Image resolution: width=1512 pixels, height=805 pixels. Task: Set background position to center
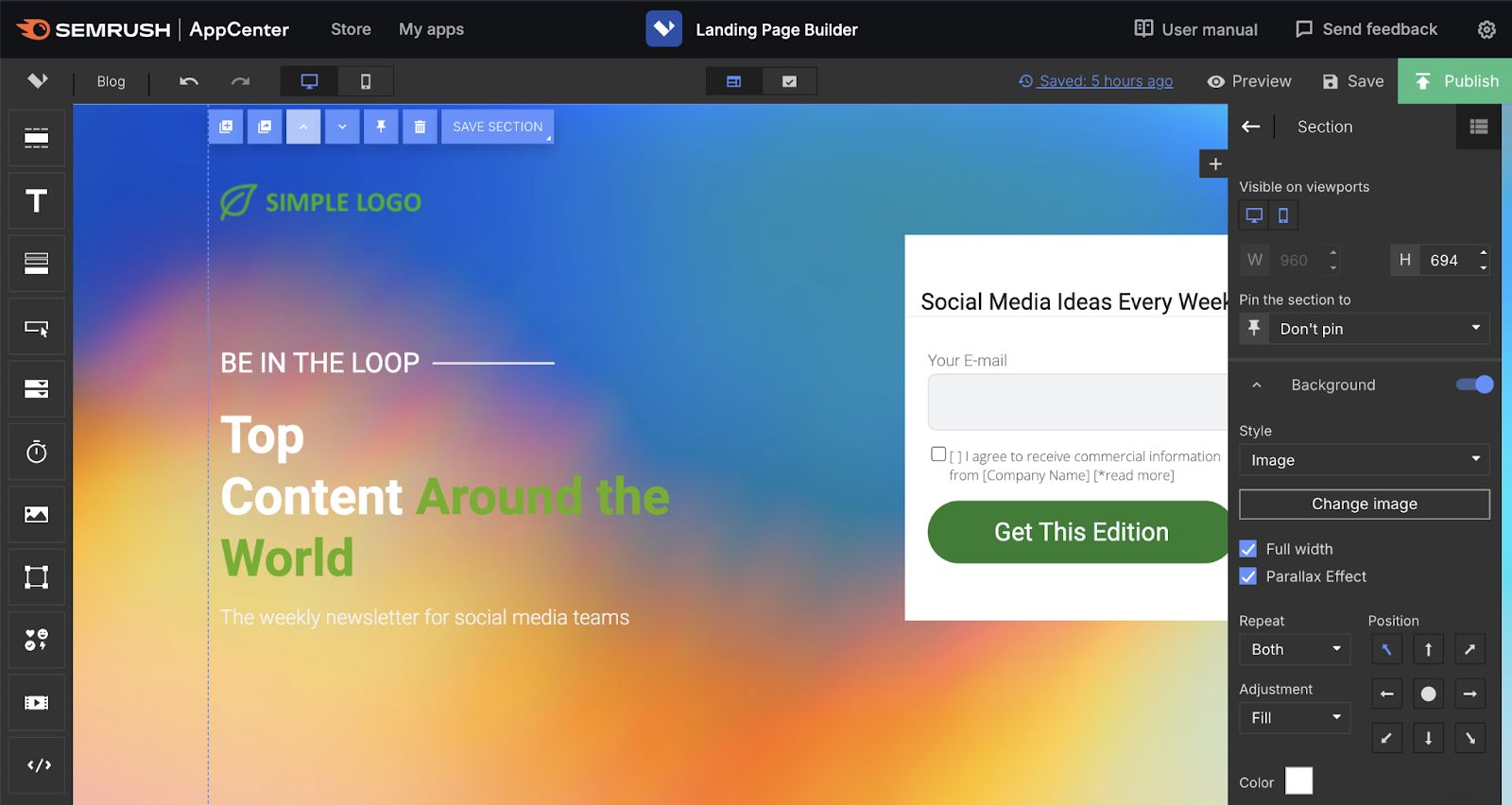tap(1428, 694)
